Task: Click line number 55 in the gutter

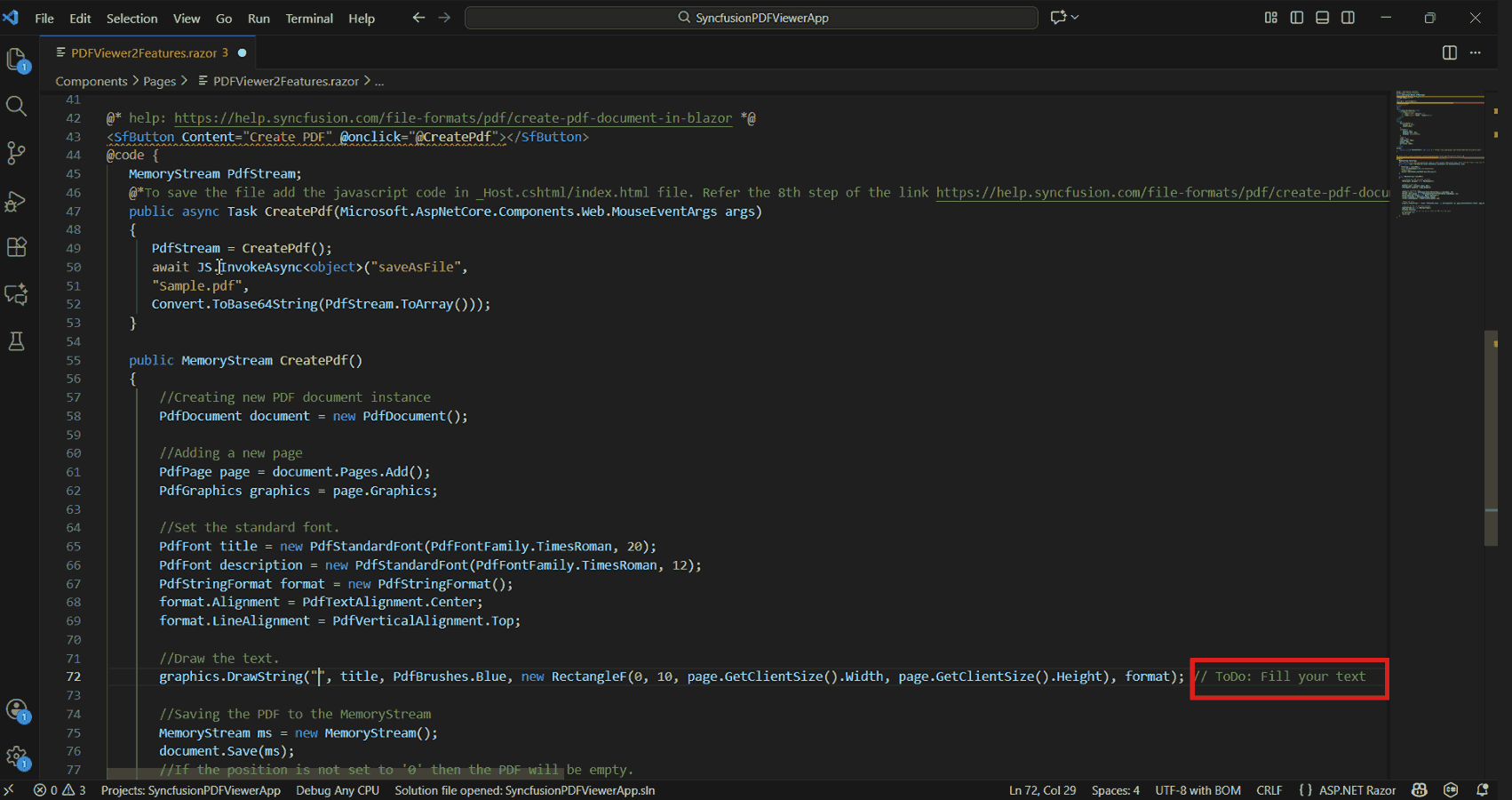Action: pos(73,361)
